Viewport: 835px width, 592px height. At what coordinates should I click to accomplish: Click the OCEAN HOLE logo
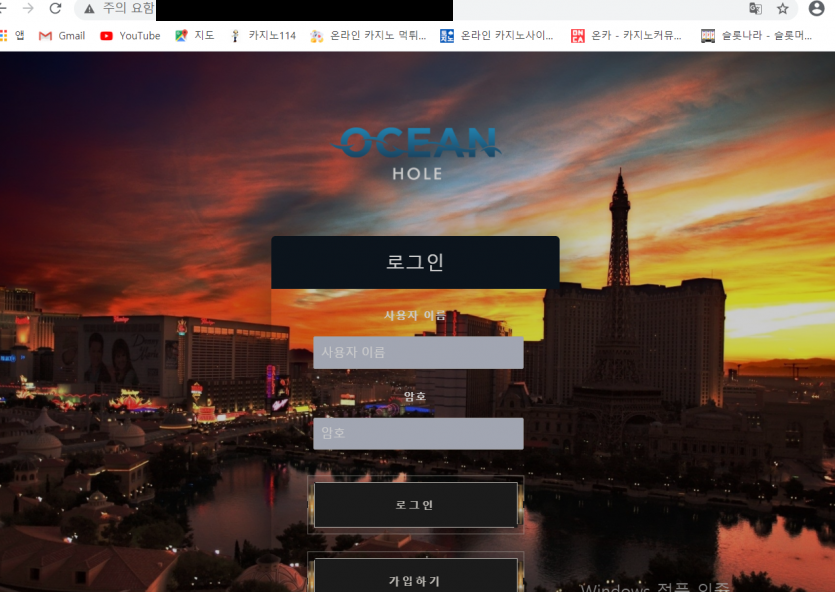click(417, 153)
